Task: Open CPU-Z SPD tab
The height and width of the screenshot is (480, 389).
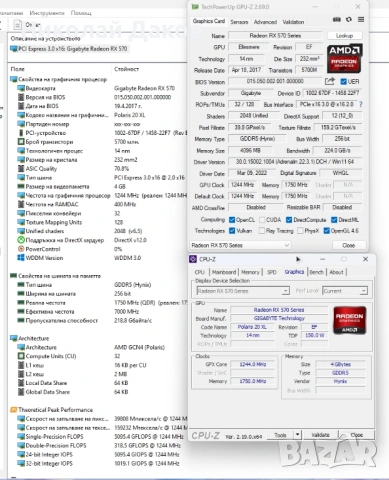Action: coord(272,272)
